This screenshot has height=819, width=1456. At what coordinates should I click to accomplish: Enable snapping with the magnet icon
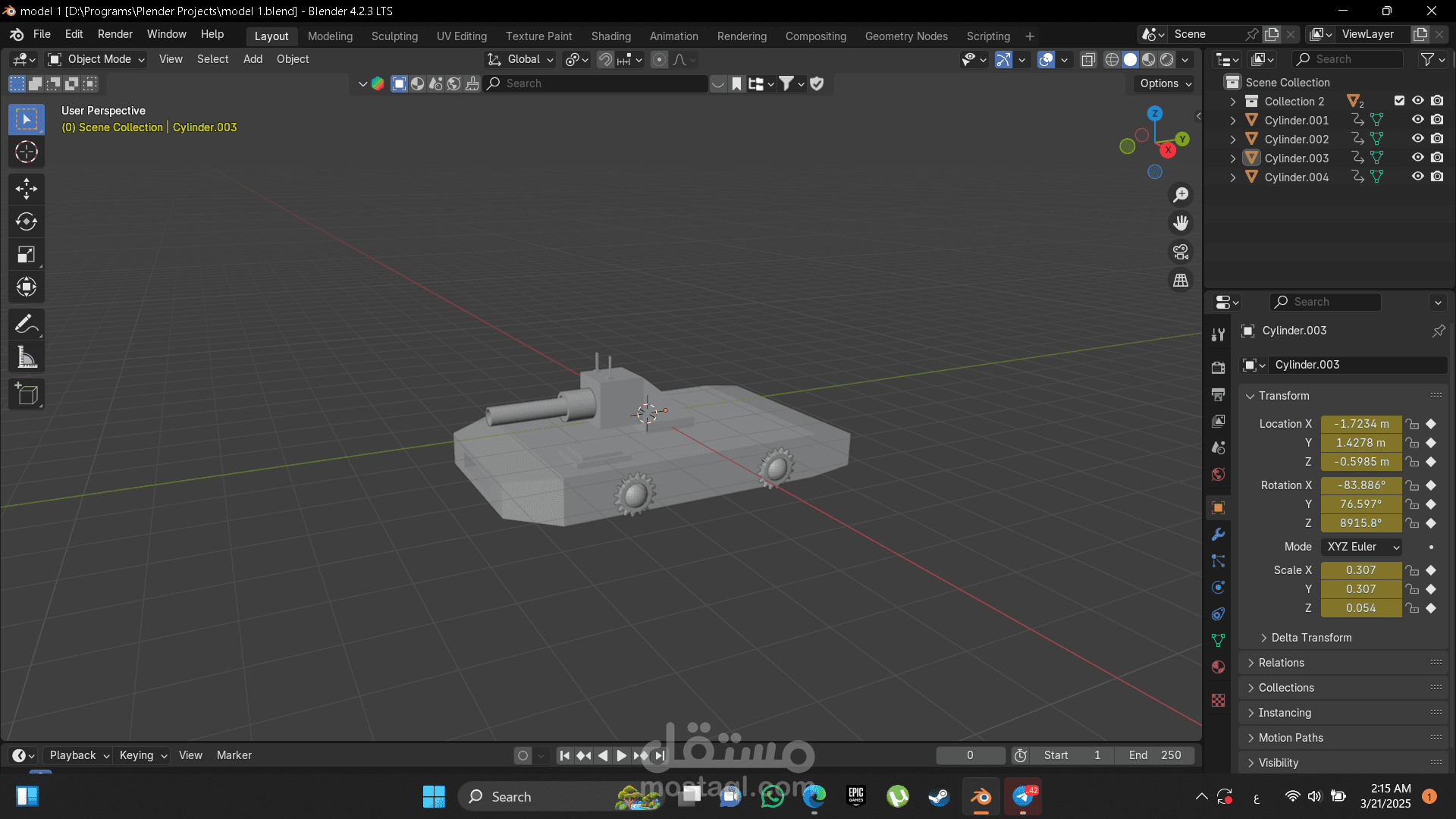[x=605, y=59]
